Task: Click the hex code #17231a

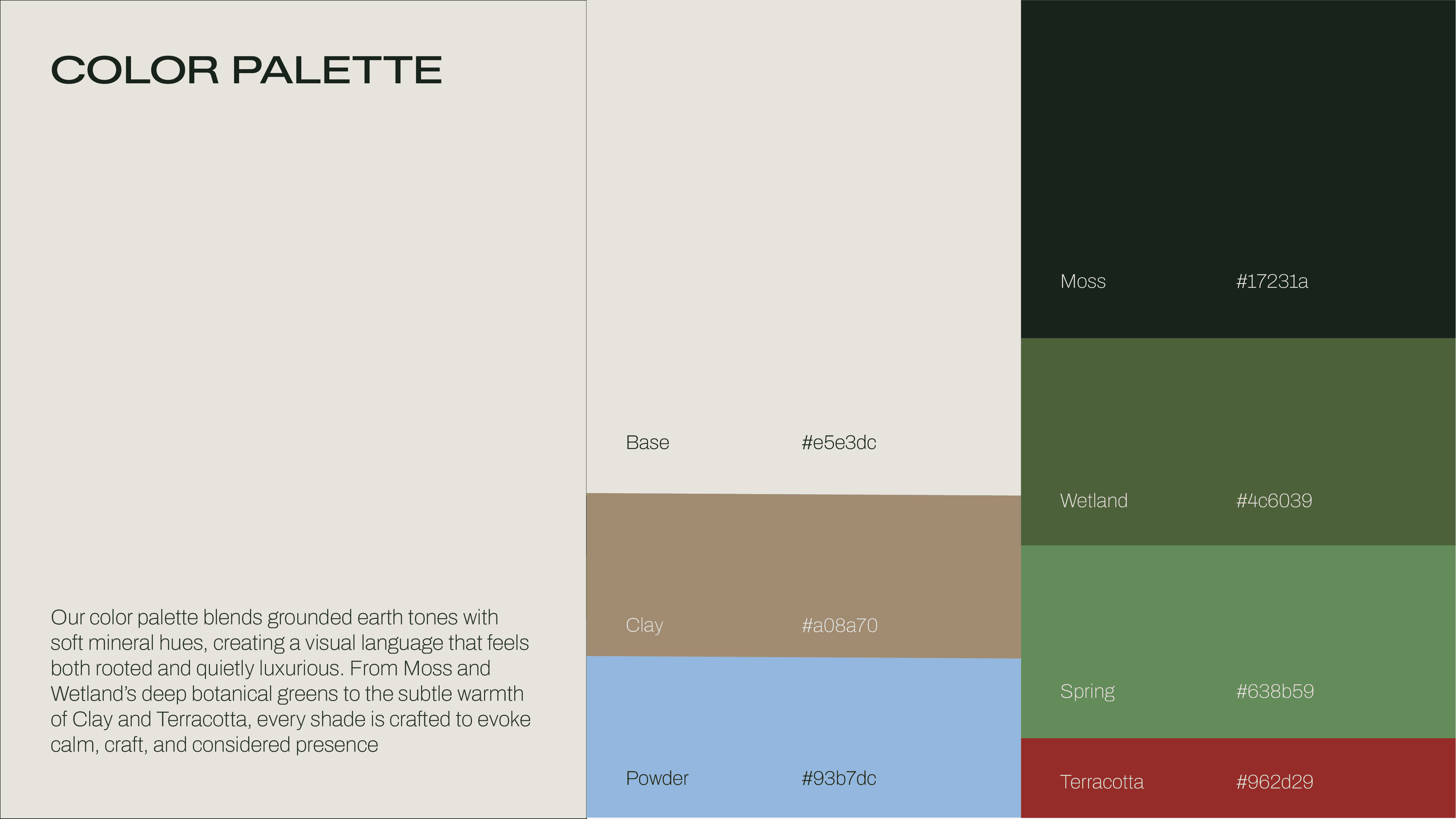Action: pos(1272,282)
